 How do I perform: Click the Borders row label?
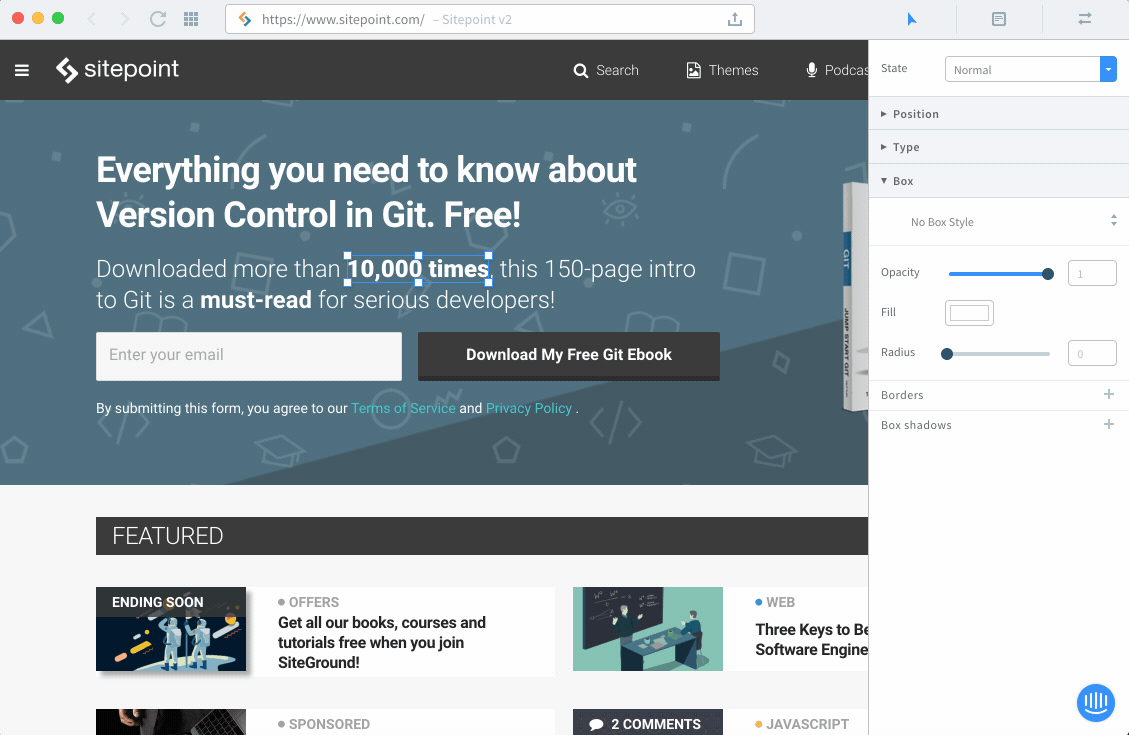(901, 394)
